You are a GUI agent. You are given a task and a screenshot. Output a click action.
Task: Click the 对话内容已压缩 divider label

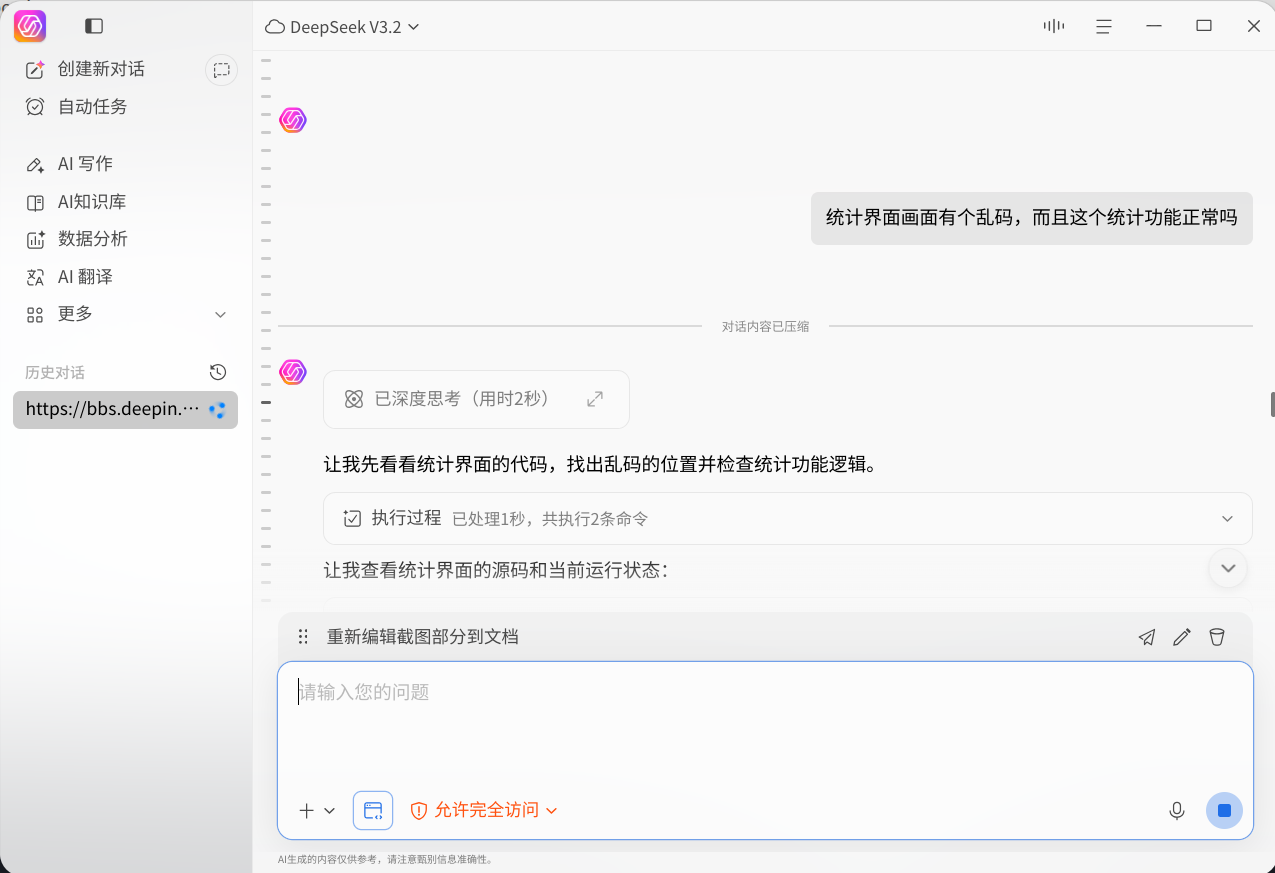(x=765, y=326)
